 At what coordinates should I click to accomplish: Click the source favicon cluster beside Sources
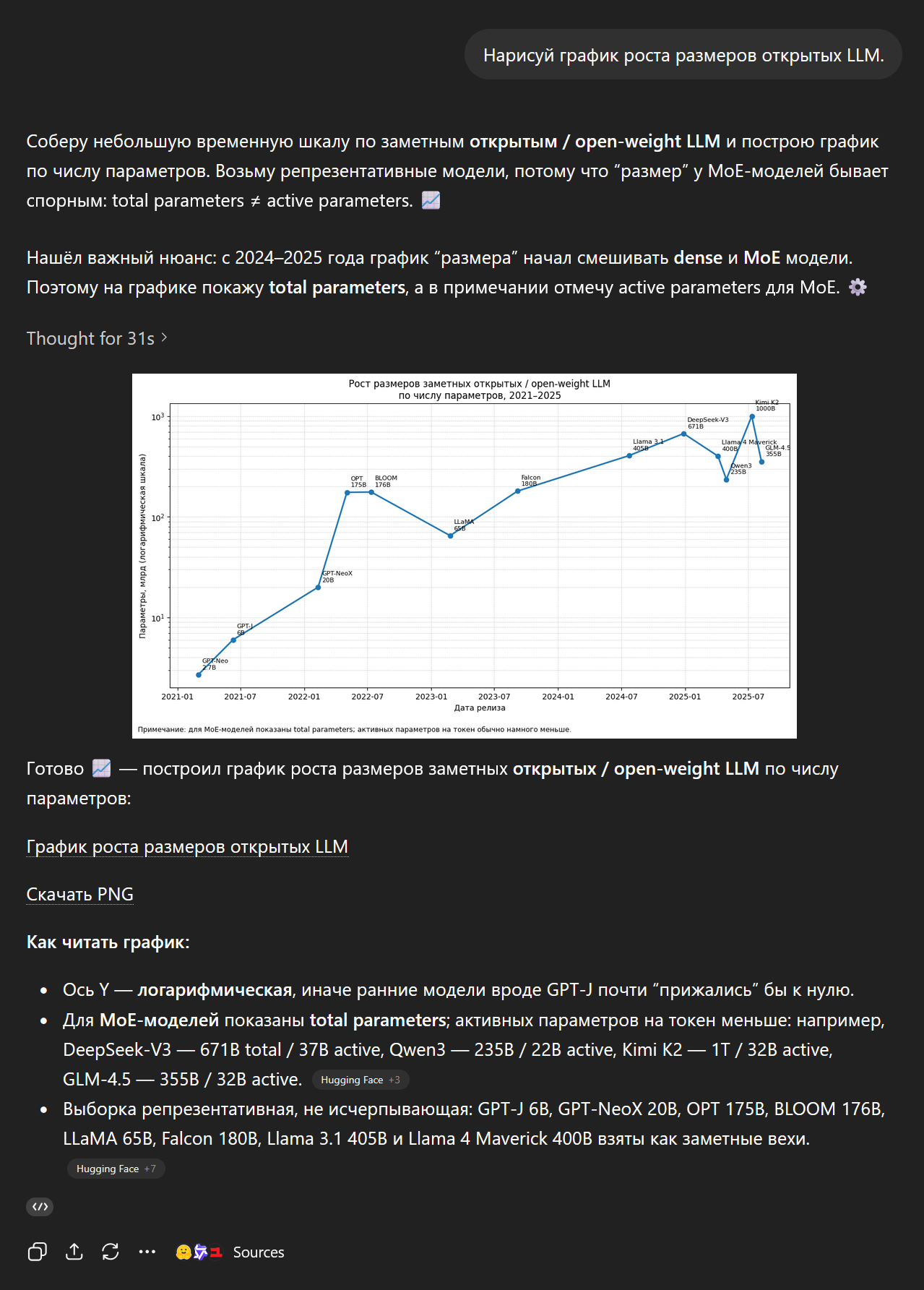199,1252
